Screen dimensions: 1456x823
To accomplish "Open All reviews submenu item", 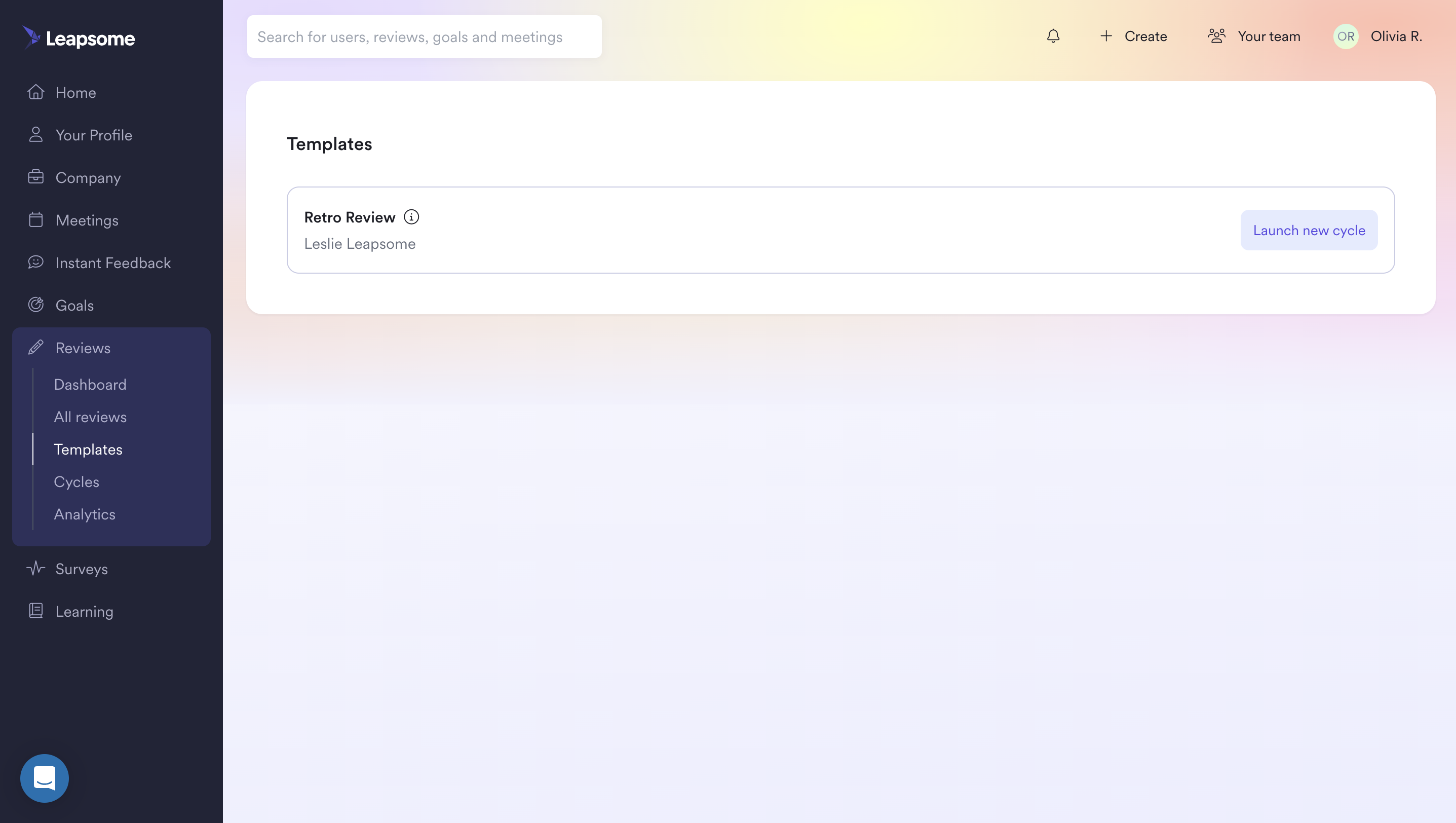I will [90, 417].
